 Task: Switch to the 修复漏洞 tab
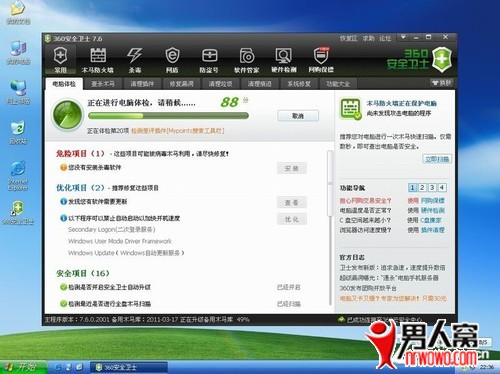[x=181, y=84]
